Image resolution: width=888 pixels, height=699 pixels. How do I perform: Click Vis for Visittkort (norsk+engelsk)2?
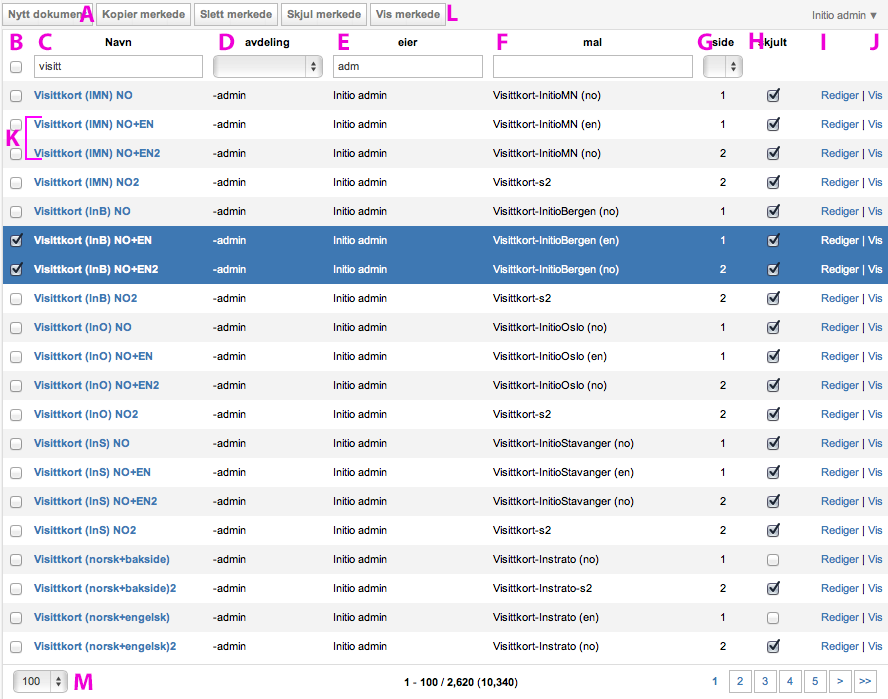click(875, 646)
